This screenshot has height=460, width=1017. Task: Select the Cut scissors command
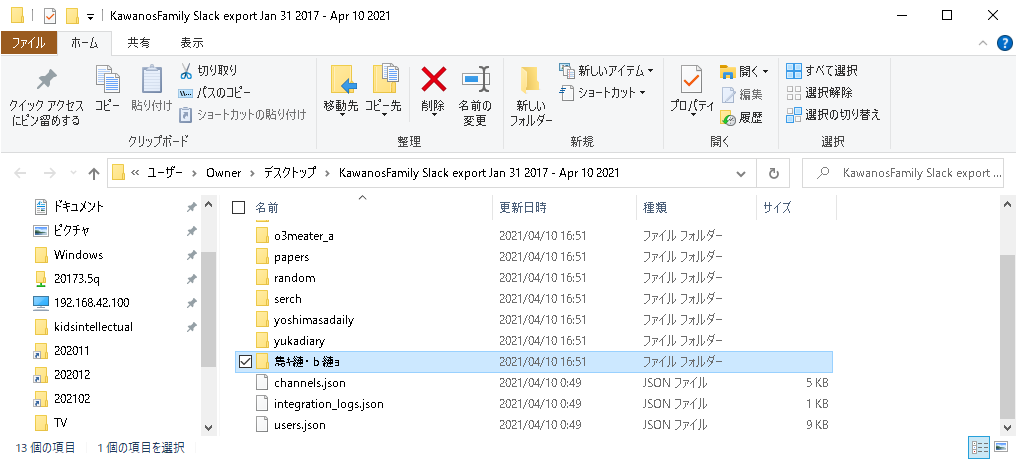point(208,70)
